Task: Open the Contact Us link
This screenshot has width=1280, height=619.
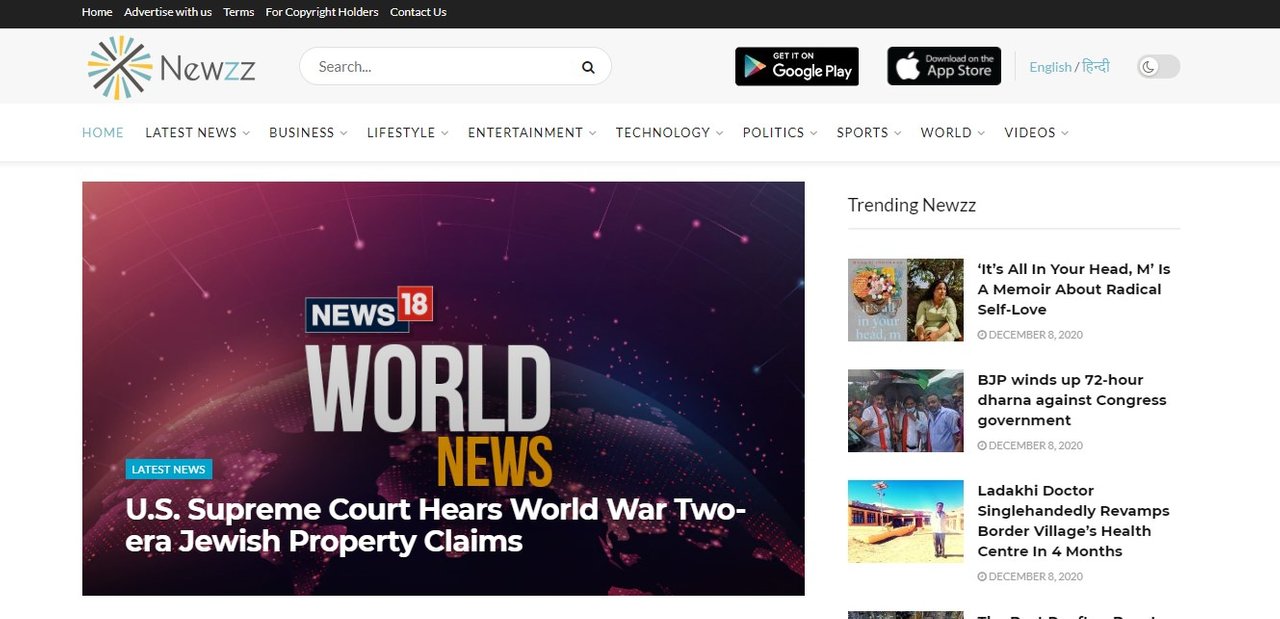Action: (x=418, y=12)
